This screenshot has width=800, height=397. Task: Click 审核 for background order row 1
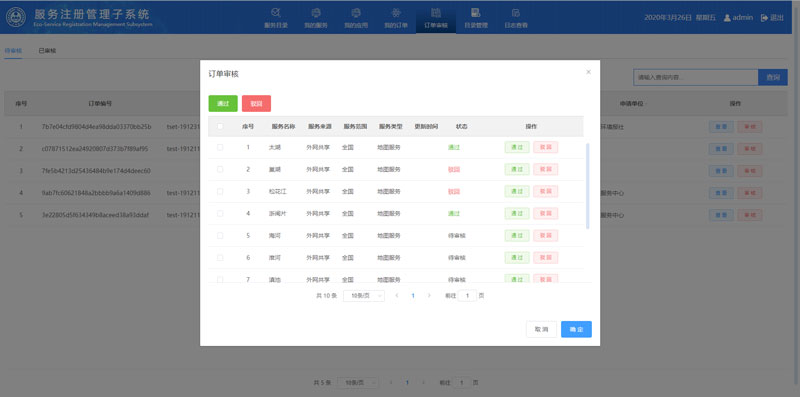[x=750, y=127]
